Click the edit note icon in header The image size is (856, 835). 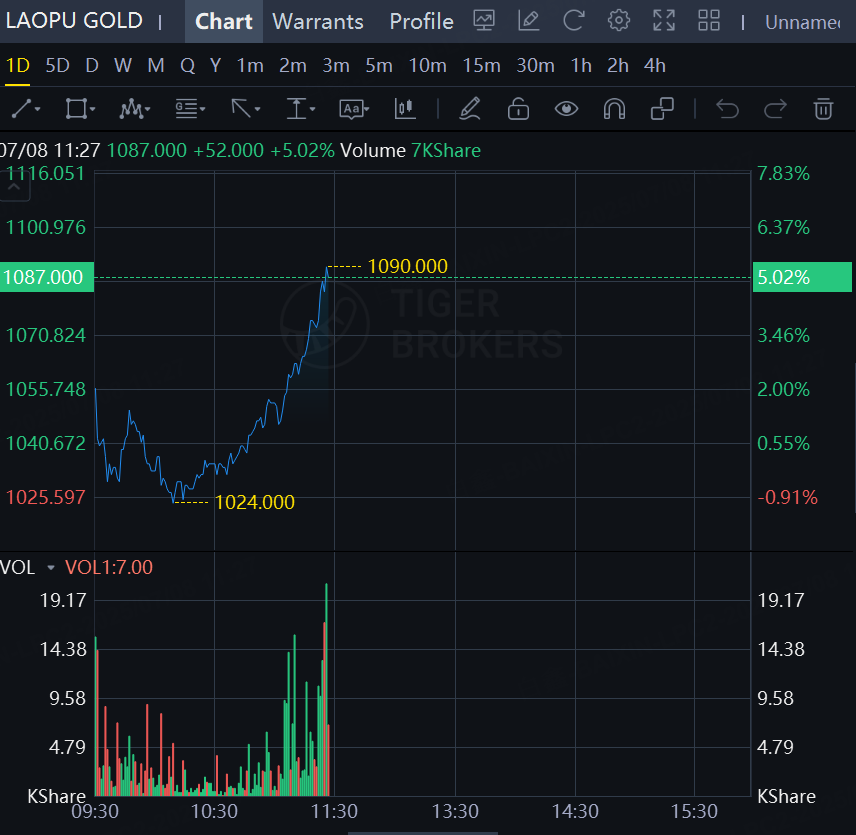tap(528, 21)
